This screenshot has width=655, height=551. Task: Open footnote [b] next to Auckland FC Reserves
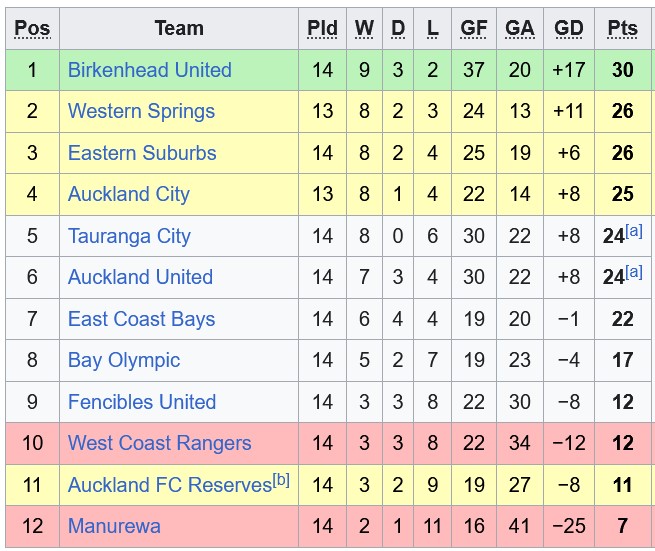point(281,480)
